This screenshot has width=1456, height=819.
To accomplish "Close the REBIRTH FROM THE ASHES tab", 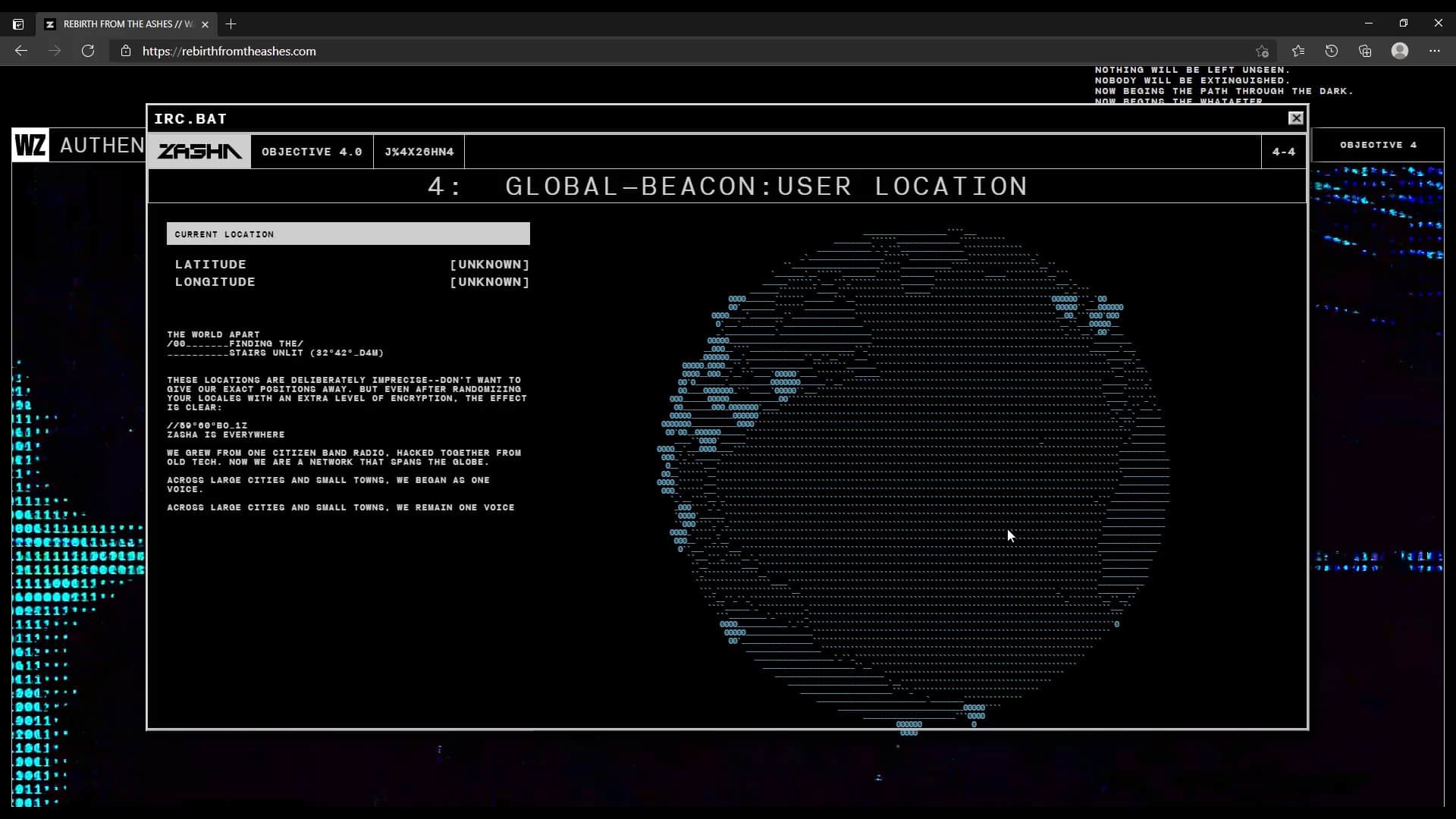I will [205, 24].
